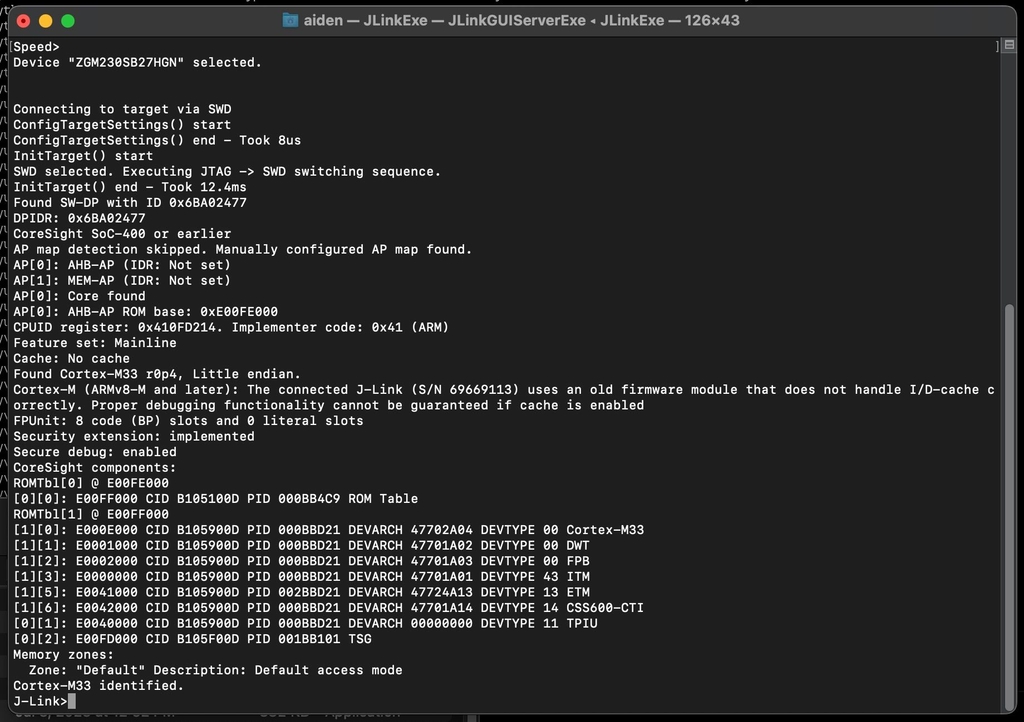Screen dimensions: 1024x722
Task: Click the '[0][2]' TSG component row
Action: pos(192,640)
